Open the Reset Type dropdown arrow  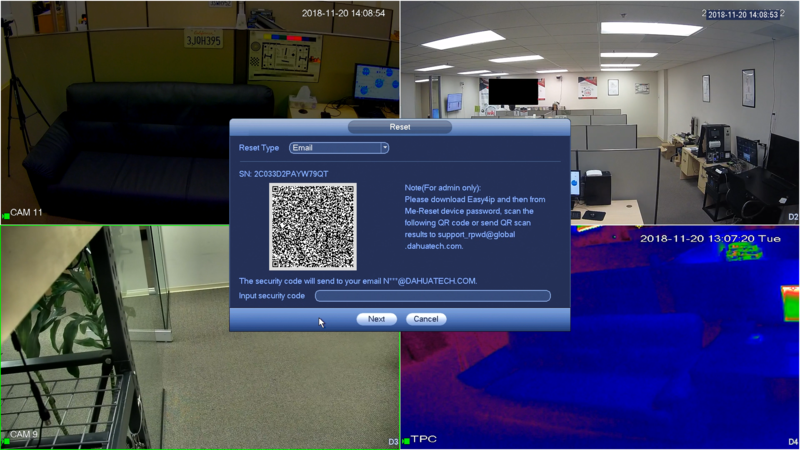(x=385, y=148)
